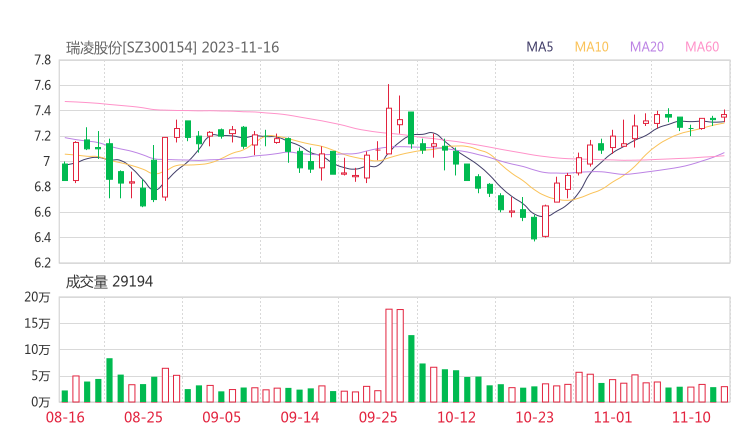Click the large green volume bar near 13万
This screenshot has width=740, height=440.
point(411,369)
